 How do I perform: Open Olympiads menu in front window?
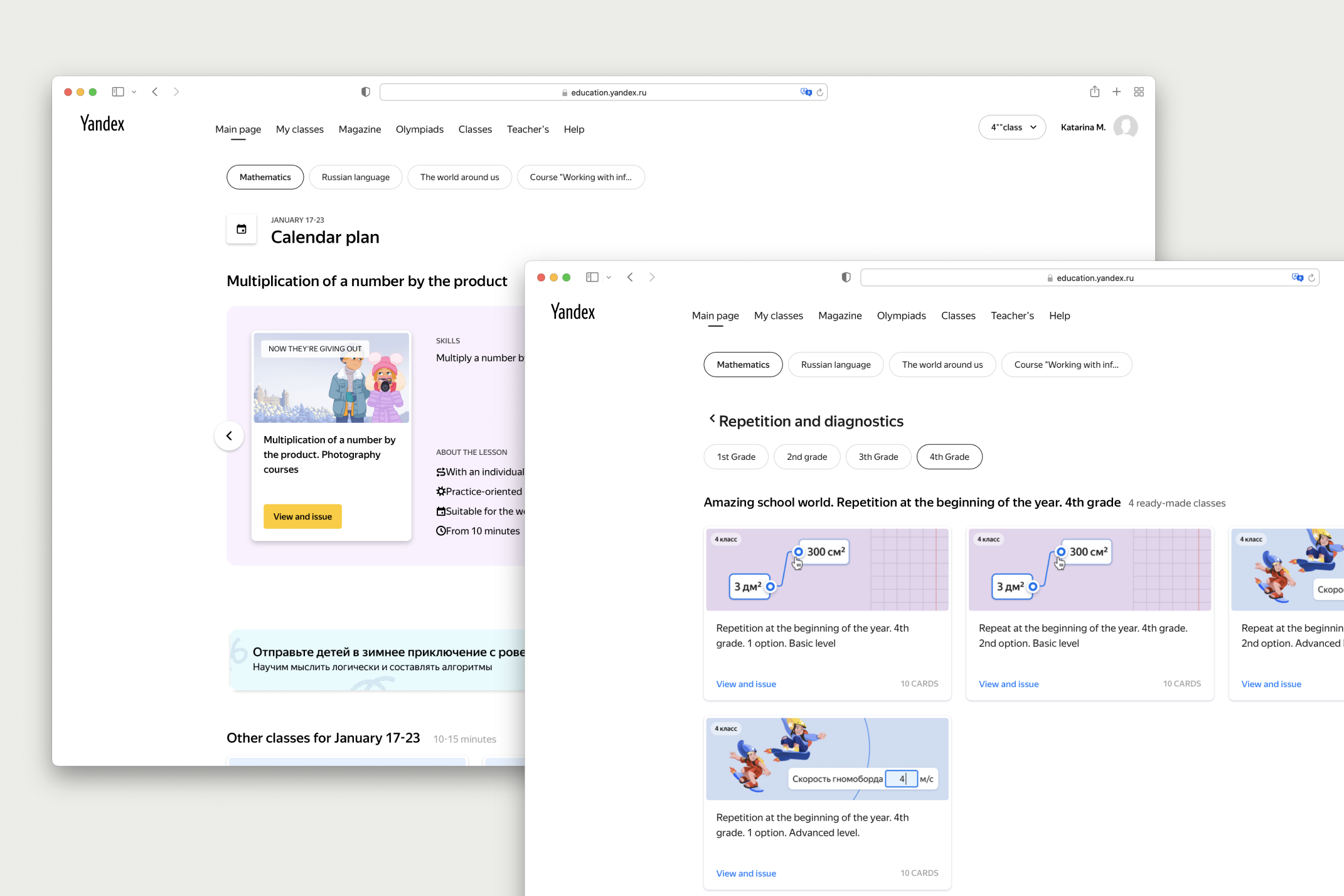pyautogui.click(x=901, y=316)
